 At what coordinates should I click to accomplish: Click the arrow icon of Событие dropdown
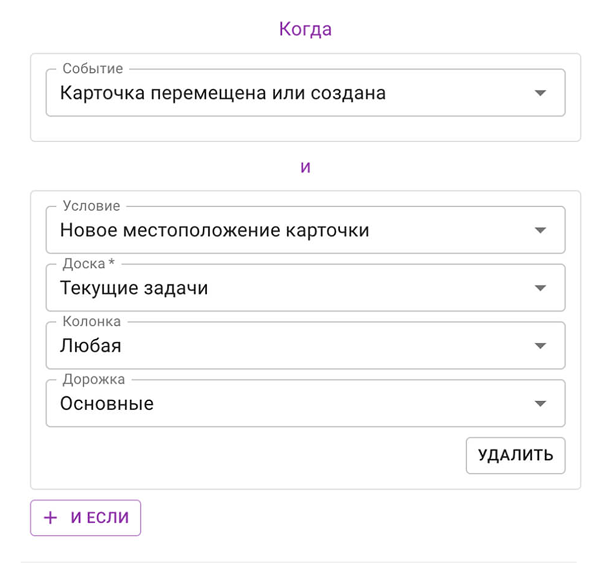coord(540,93)
